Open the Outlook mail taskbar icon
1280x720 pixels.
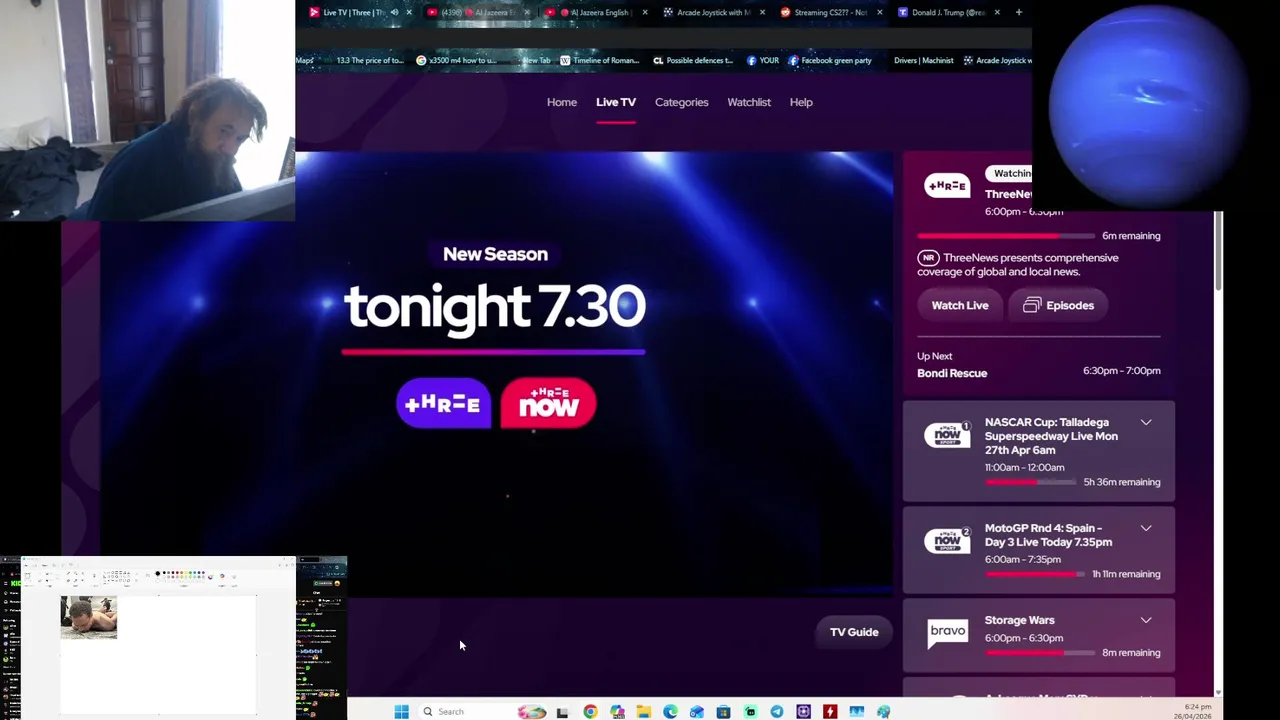click(x=697, y=711)
